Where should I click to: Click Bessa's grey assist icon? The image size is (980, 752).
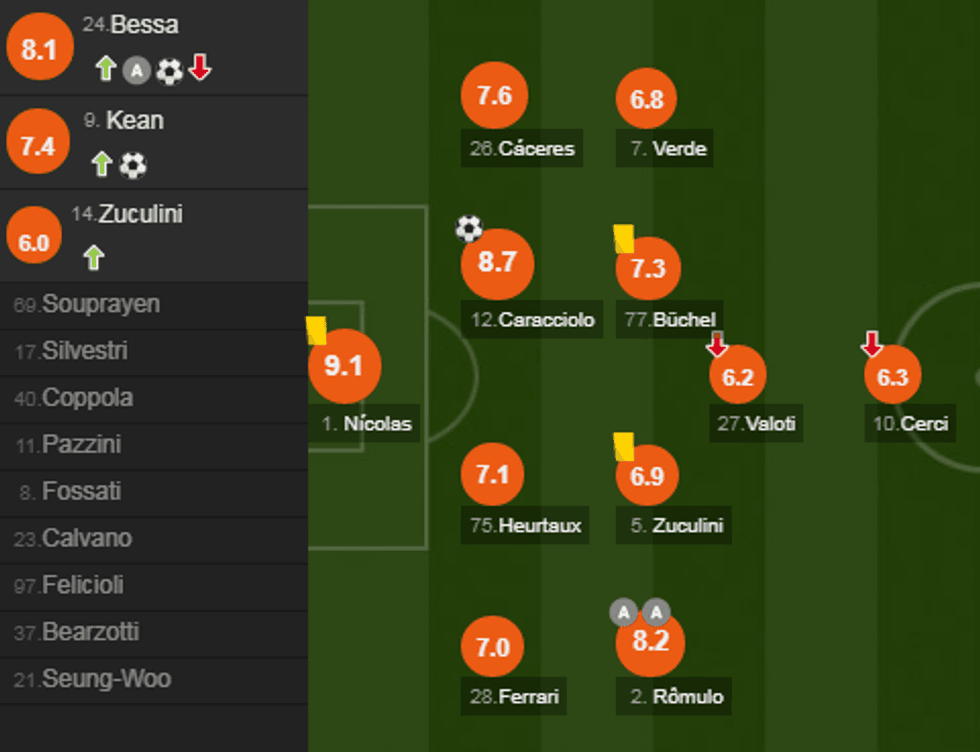pos(136,70)
